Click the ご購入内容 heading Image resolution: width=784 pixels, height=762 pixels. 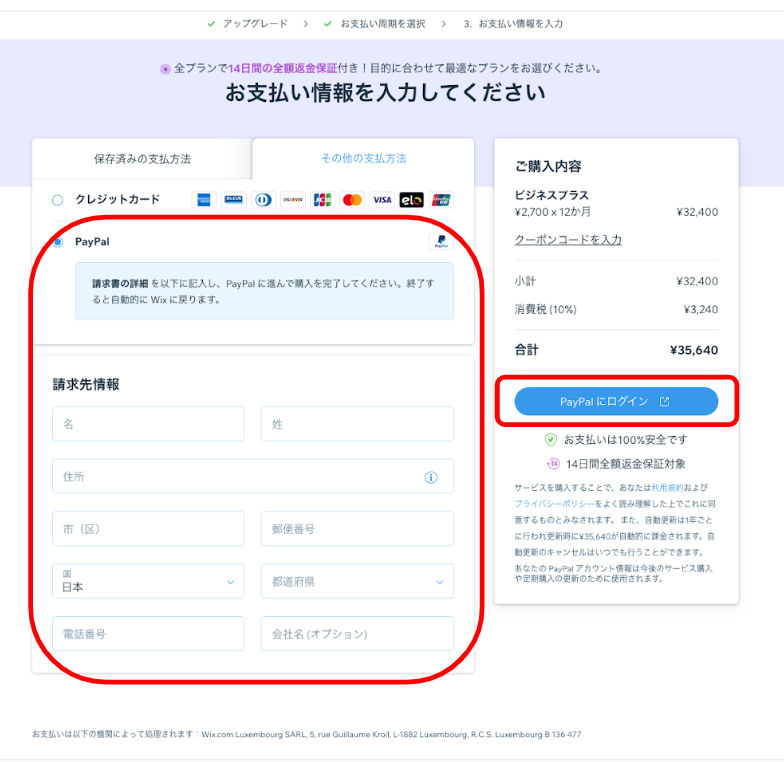pos(548,166)
